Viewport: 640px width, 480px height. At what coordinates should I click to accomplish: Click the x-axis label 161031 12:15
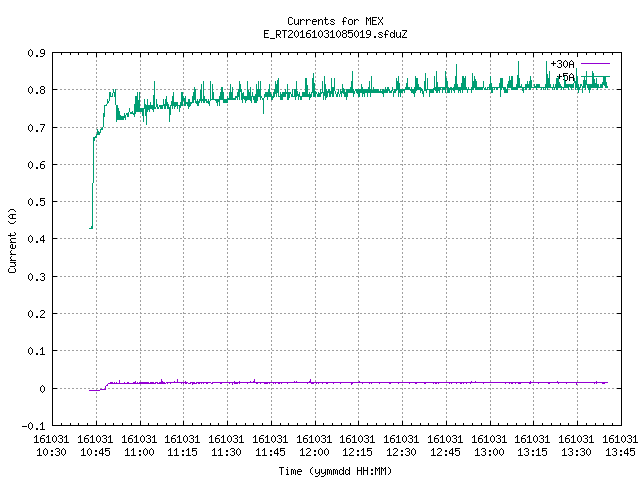(x=357, y=446)
